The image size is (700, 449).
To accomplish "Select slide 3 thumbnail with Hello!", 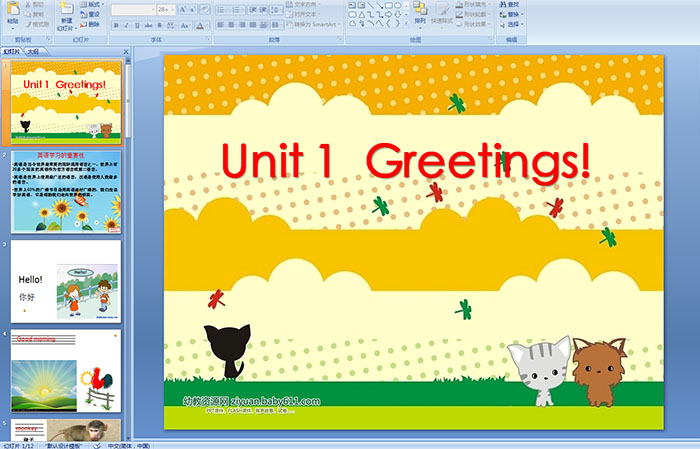I will pyautogui.click(x=66, y=282).
